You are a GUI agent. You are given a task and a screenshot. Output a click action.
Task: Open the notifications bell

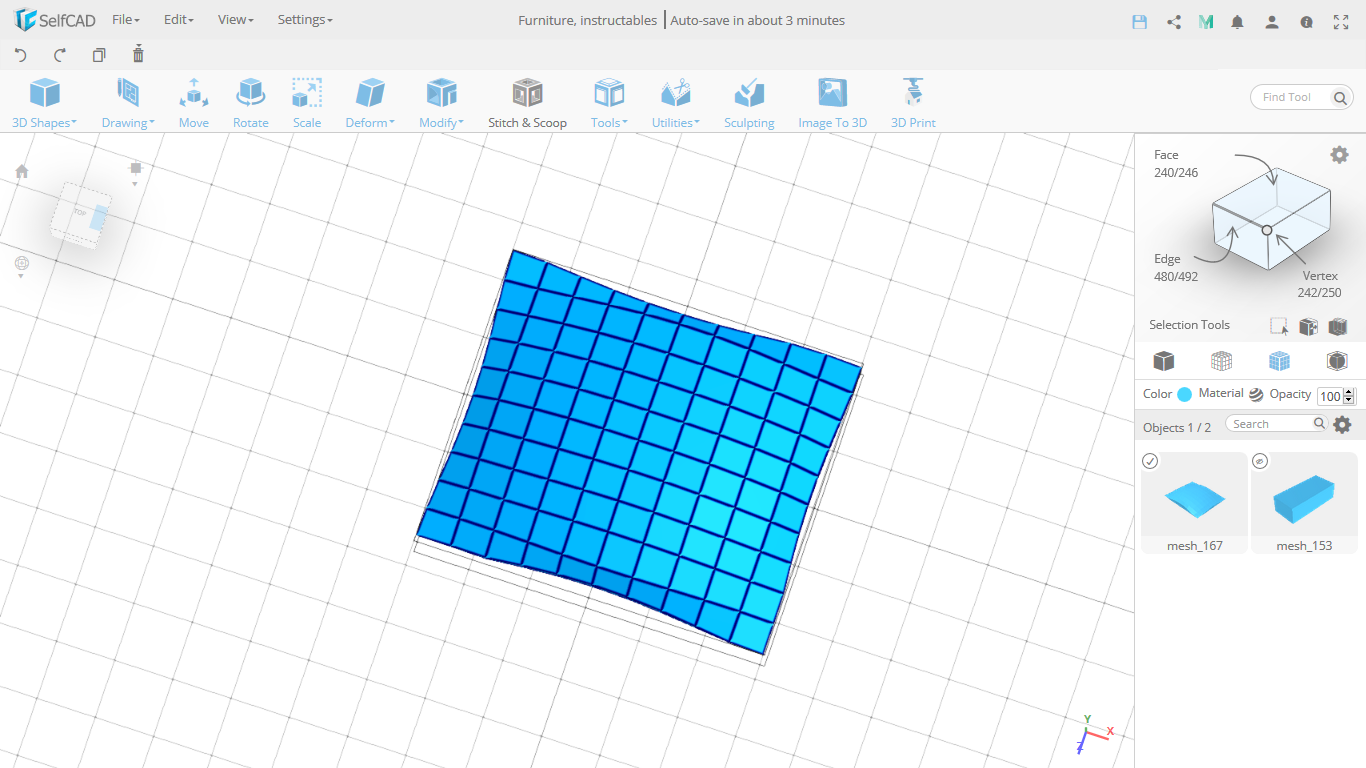[x=1238, y=21]
